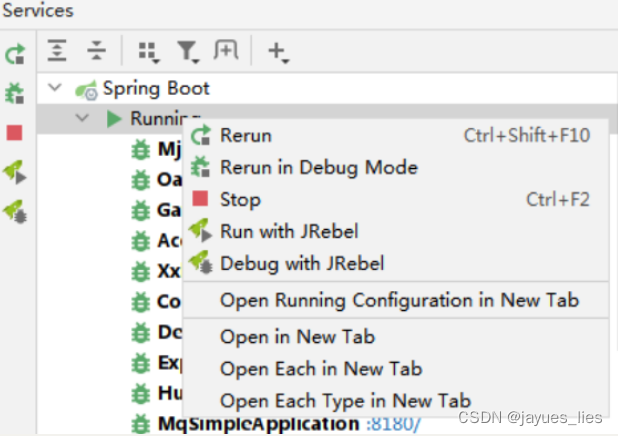This screenshot has width=618, height=436.
Task: Choose Debug with JRebel menu item
Action: [x=396, y=264]
